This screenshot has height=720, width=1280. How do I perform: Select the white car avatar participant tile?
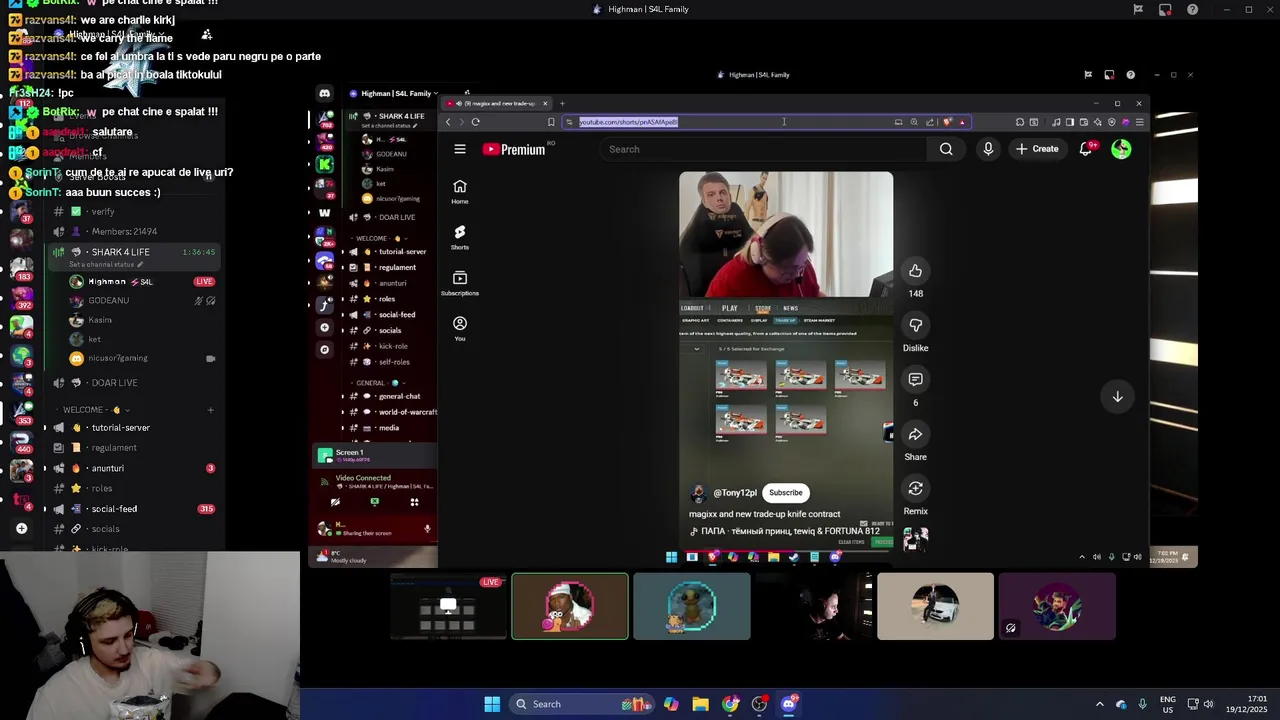[x=935, y=606]
